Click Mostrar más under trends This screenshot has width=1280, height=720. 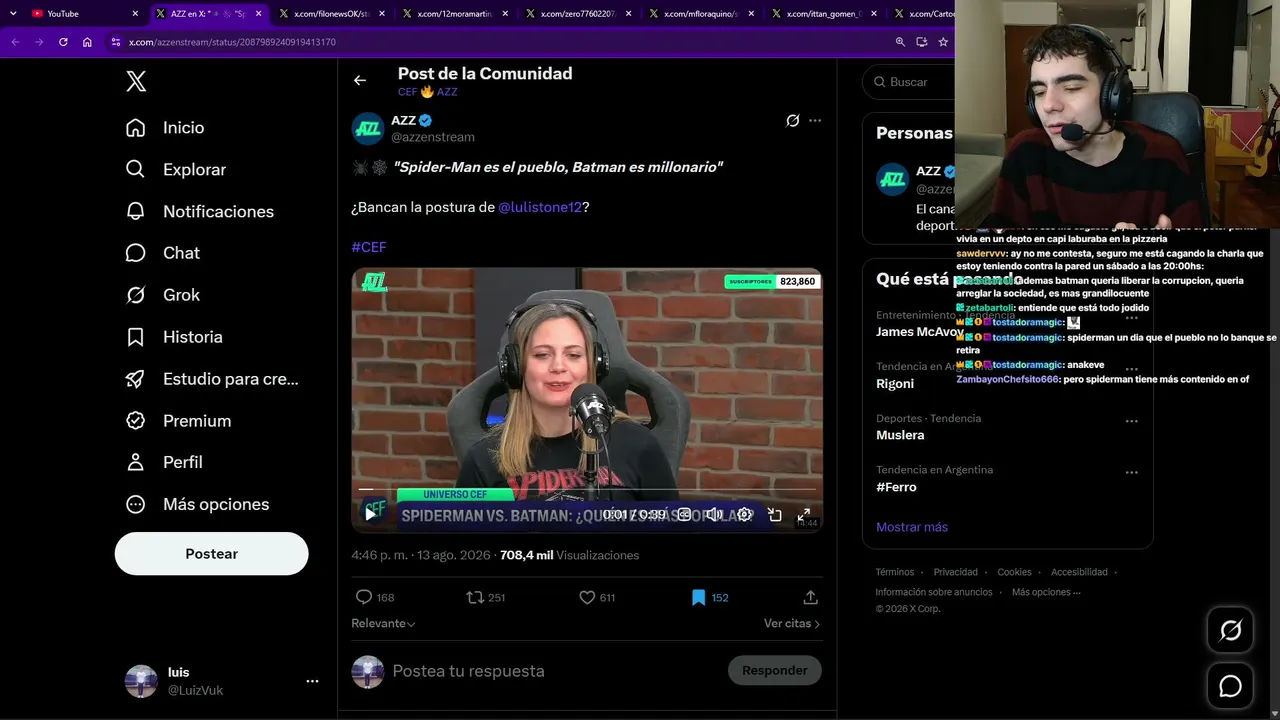[x=912, y=527]
